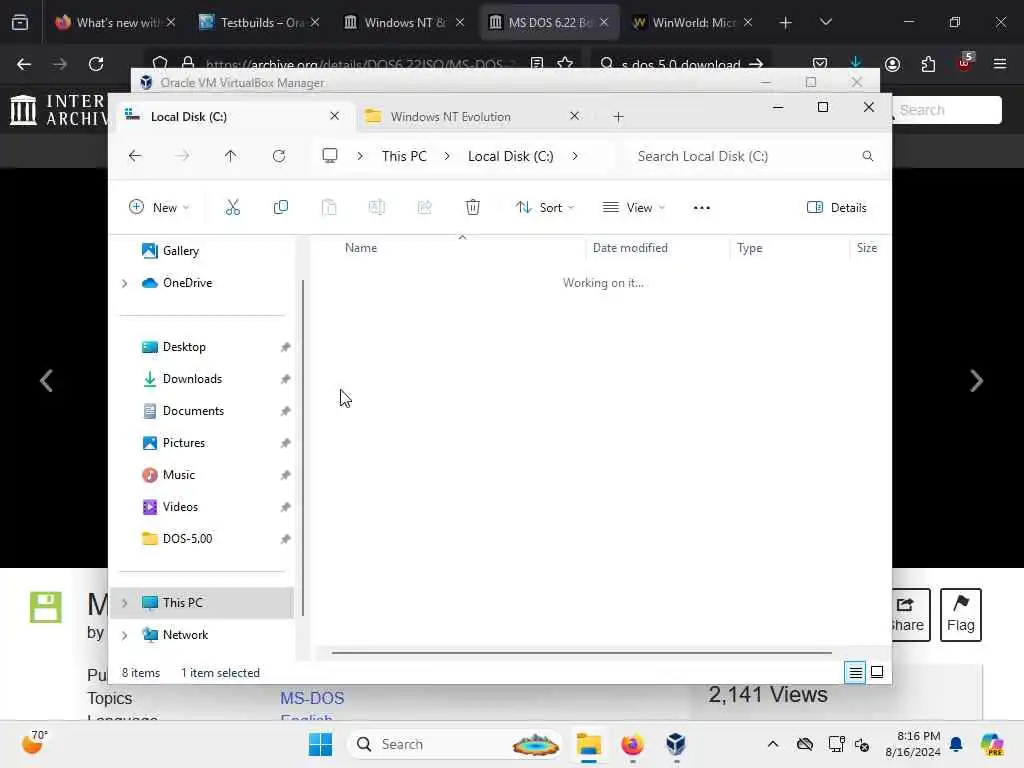Image resolution: width=1024 pixels, height=768 pixels.
Task: Switch to details list view icon in status bar
Action: [x=855, y=672]
